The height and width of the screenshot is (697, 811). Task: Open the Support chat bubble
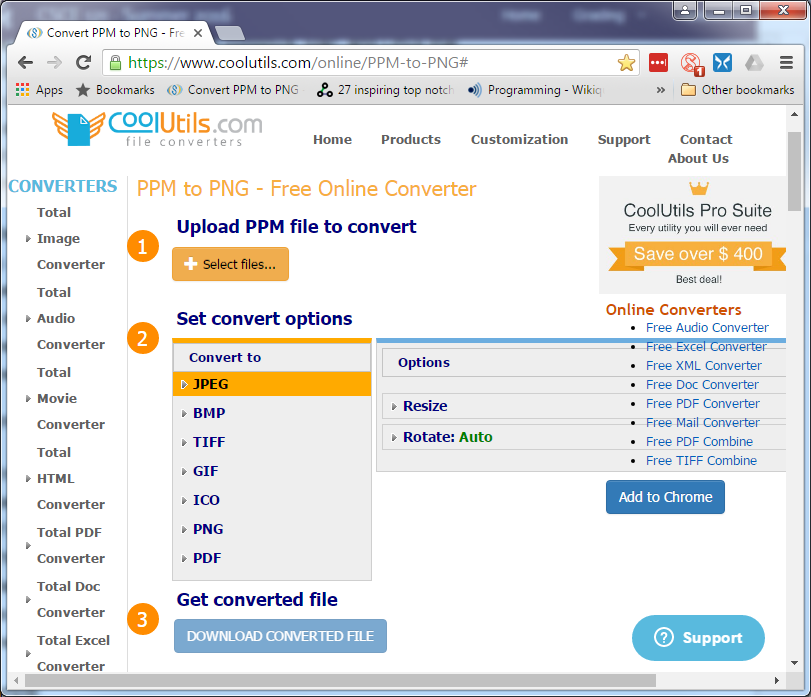pyautogui.click(x=698, y=638)
